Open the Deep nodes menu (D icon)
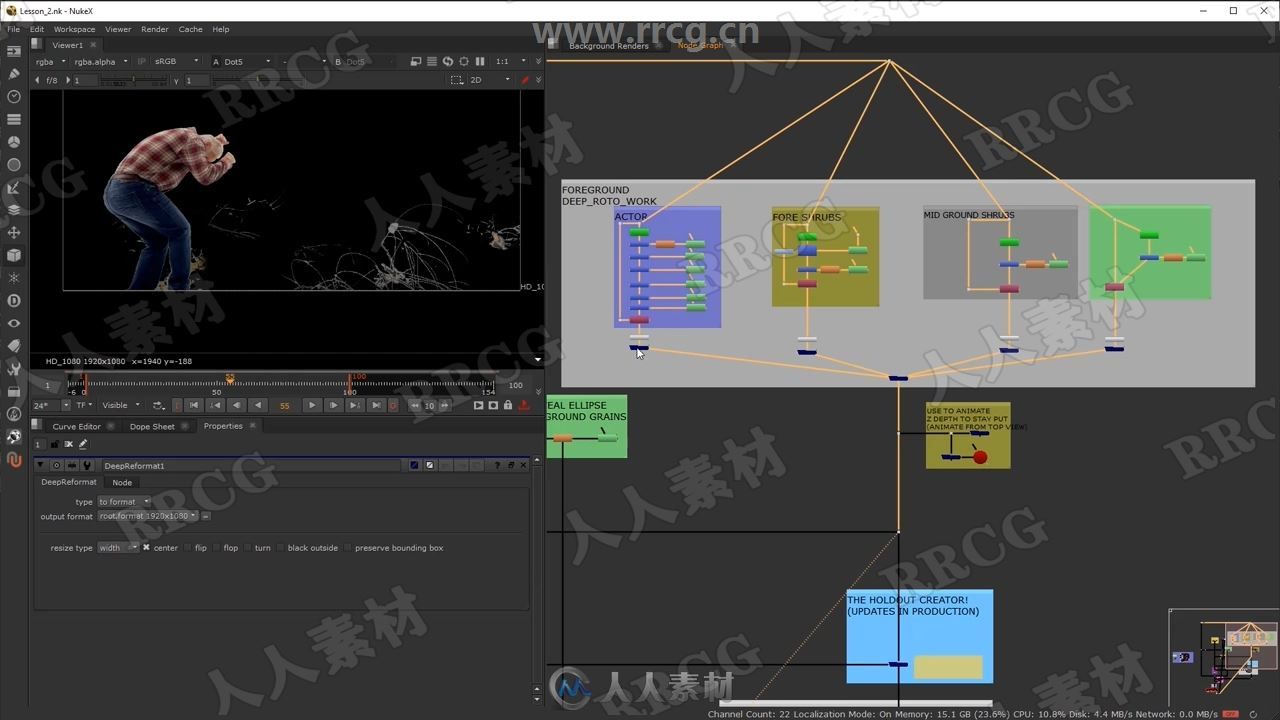This screenshot has height=720, width=1280. pos(14,301)
